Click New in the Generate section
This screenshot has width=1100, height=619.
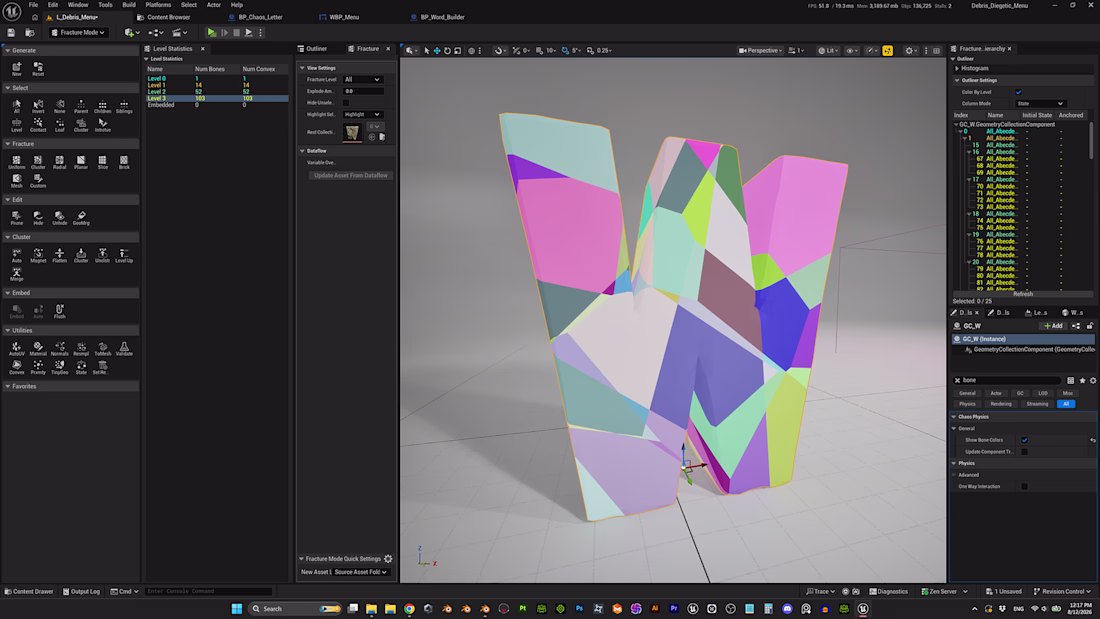16,69
